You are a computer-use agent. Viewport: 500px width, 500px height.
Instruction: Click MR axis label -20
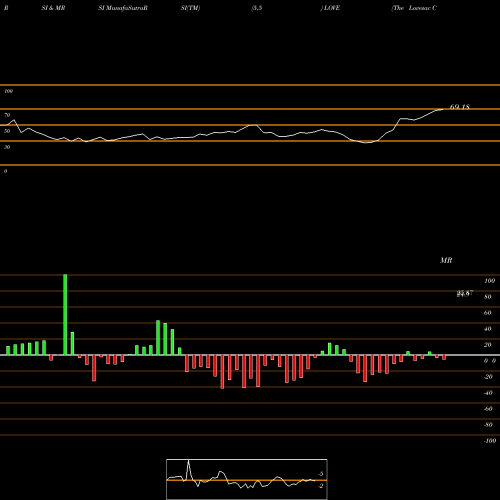[488, 377]
